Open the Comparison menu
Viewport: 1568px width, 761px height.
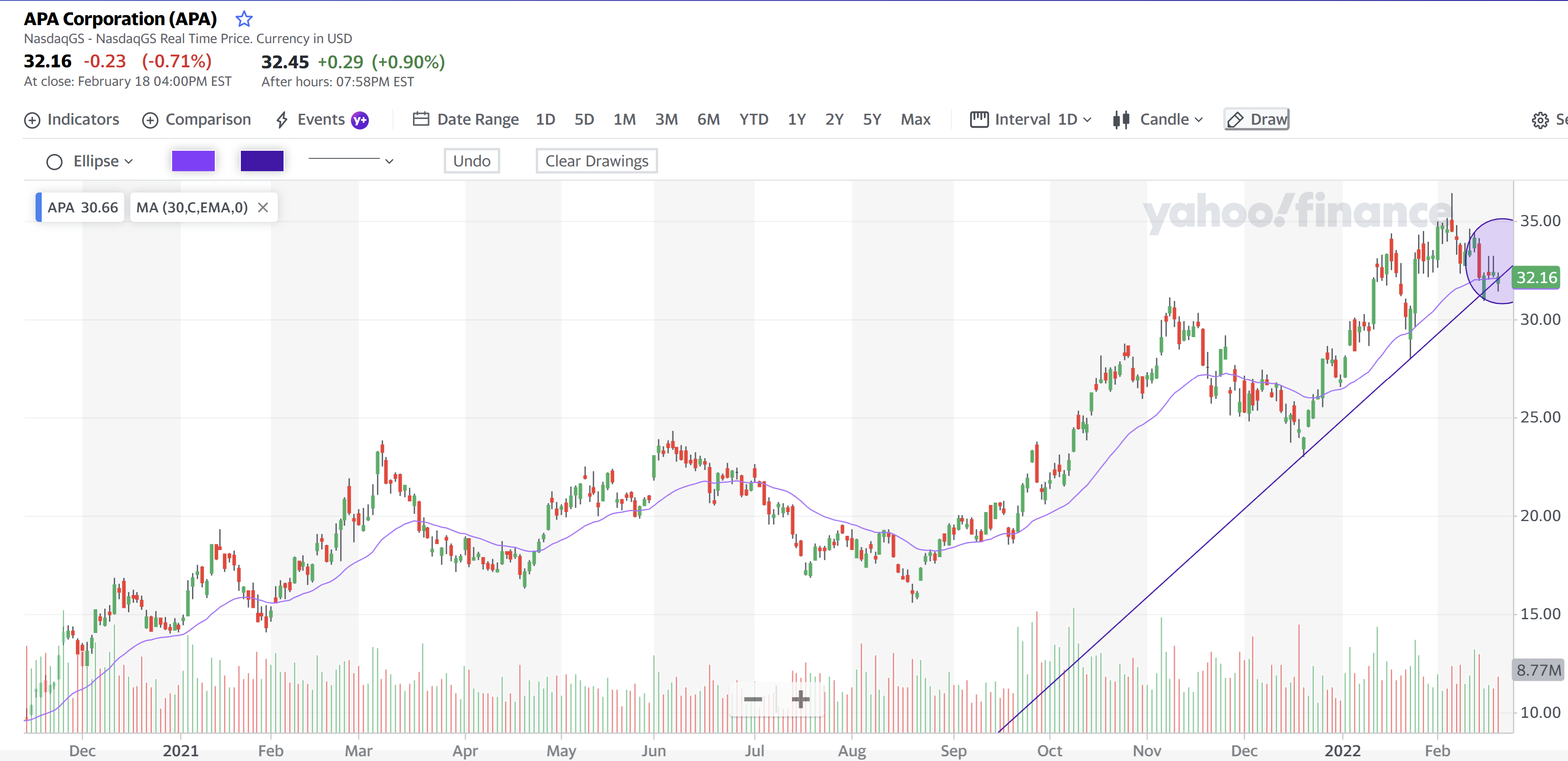[197, 119]
